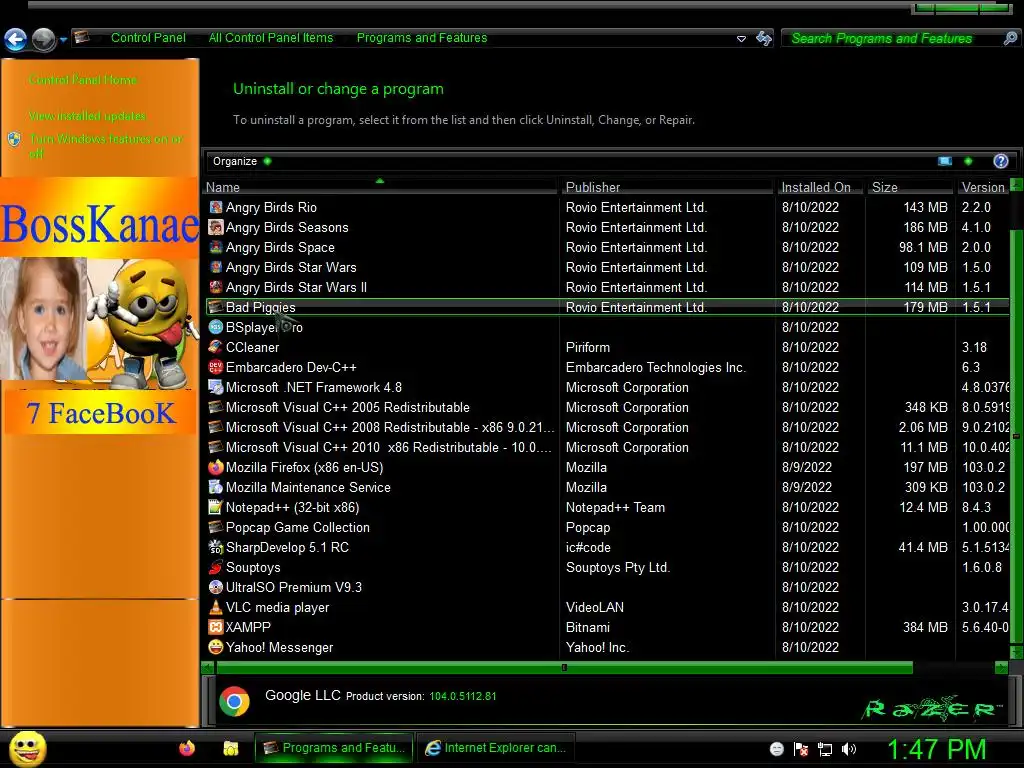Viewport: 1024px width, 768px height.
Task: Click the BSplayer Pro icon
Action: point(216,327)
